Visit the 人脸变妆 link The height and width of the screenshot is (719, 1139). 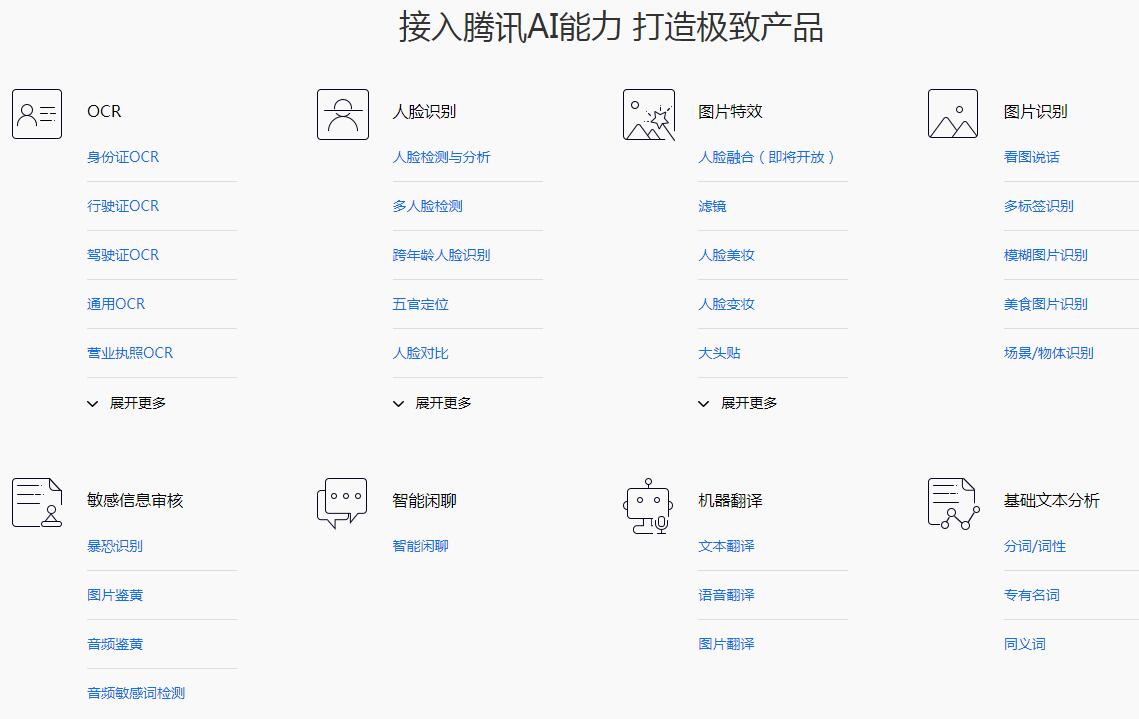click(726, 304)
